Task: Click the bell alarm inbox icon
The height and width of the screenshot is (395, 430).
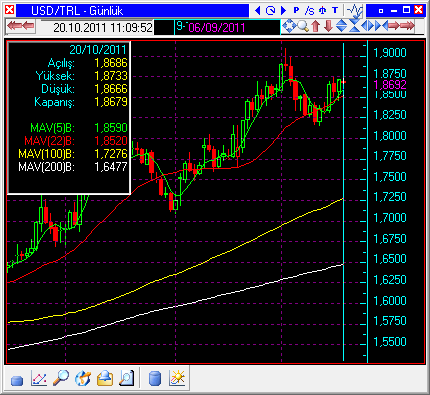Action: pyautogui.click(x=105, y=379)
